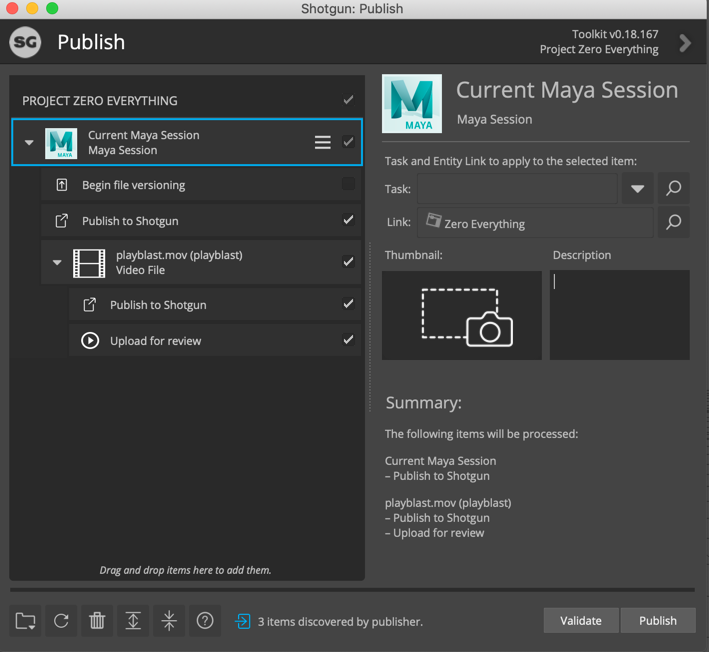Click the Publish button

(657, 620)
